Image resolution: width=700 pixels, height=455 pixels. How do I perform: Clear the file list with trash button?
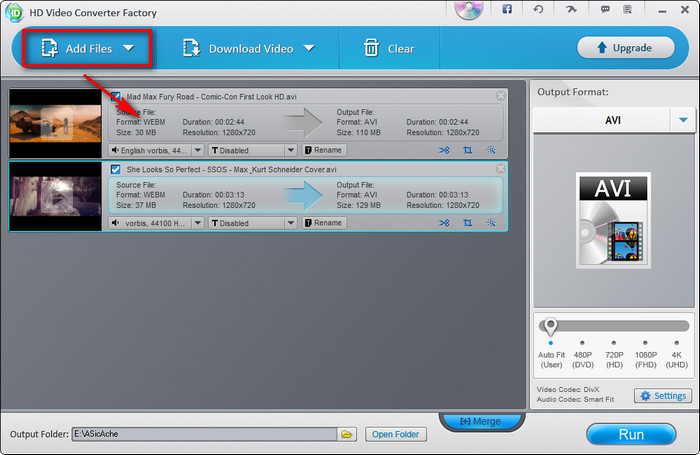click(389, 48)
